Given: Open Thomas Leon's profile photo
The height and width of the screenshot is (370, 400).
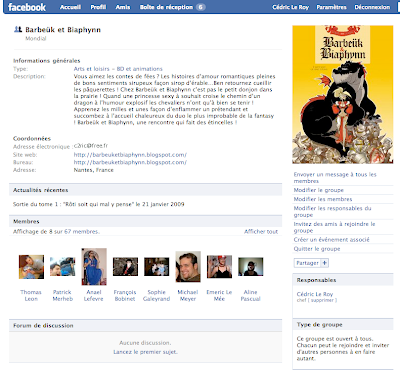Looking at the screenshot, I should tap(31, 267).
